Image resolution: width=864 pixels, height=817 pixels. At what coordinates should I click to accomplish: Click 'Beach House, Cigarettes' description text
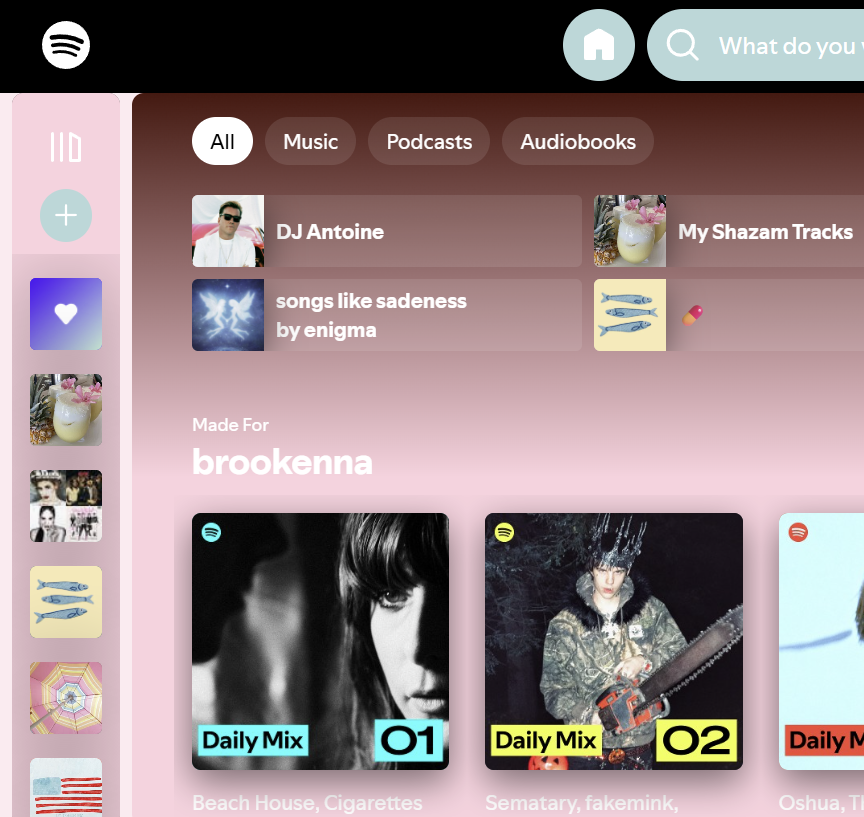(307, 803)
